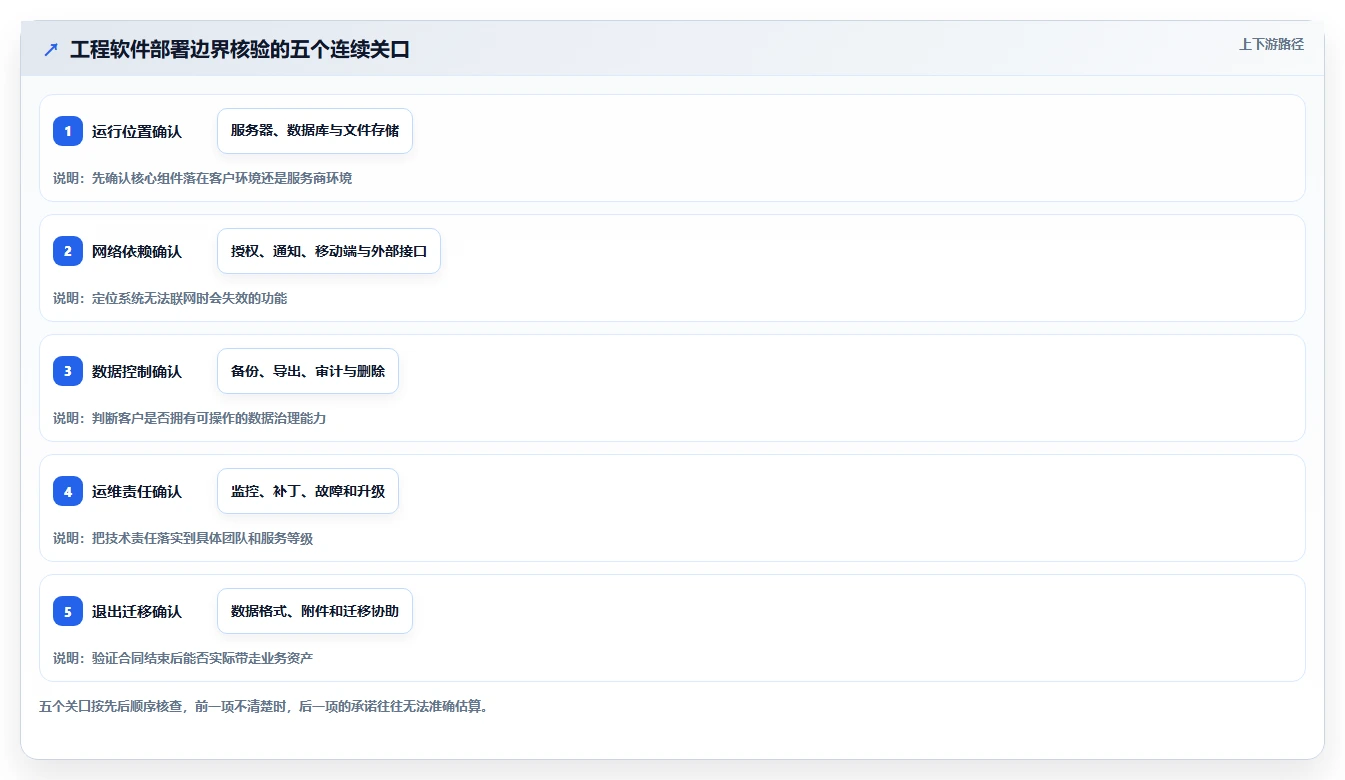Image resolution: width=1345 pixels, height=780 pixels.
Task: Click the arrow icon beside the title
Action: [51, 49]
